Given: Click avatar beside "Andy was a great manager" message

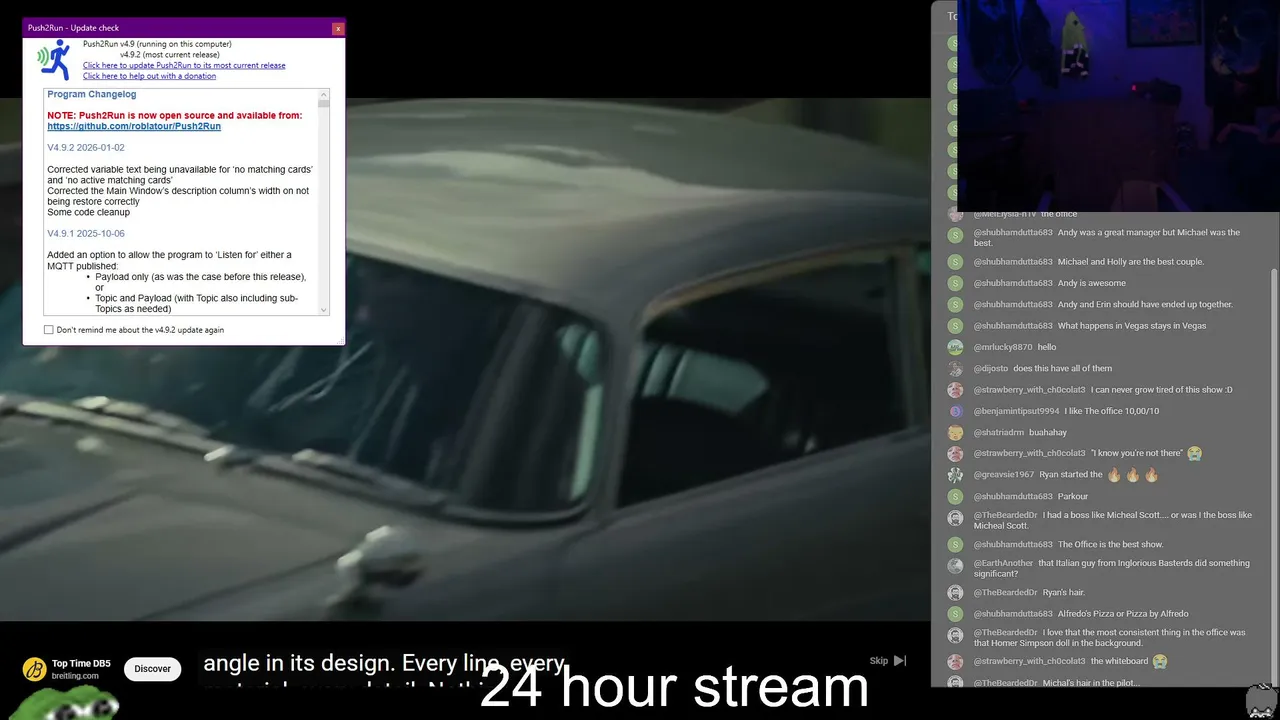Looking at the screenshot, I should pyautogui.click(x=955, y=235).
